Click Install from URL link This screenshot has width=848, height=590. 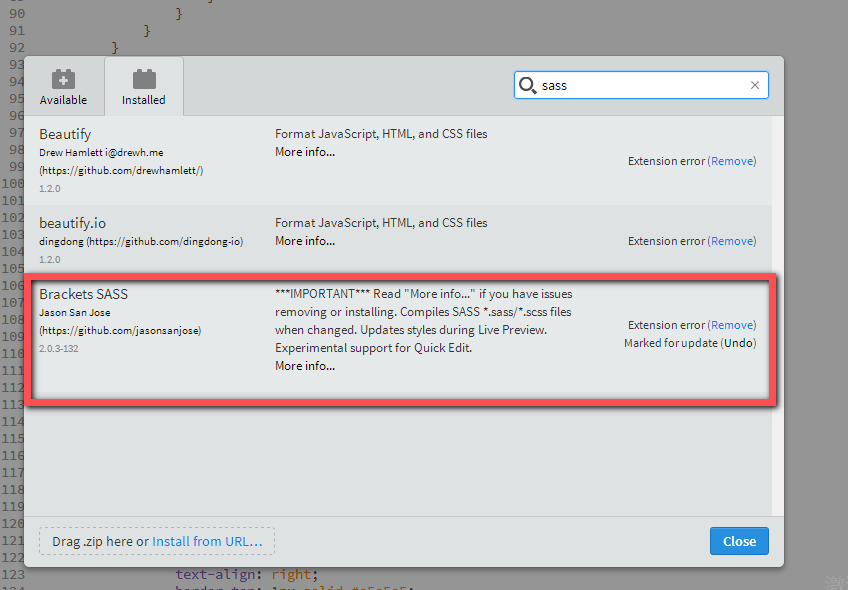tap(207, 541)
